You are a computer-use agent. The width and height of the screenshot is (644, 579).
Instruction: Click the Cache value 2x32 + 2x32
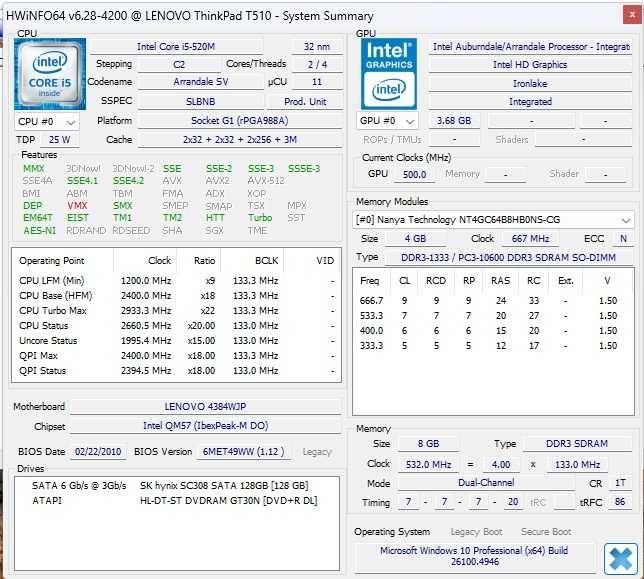tap(240, 140)
